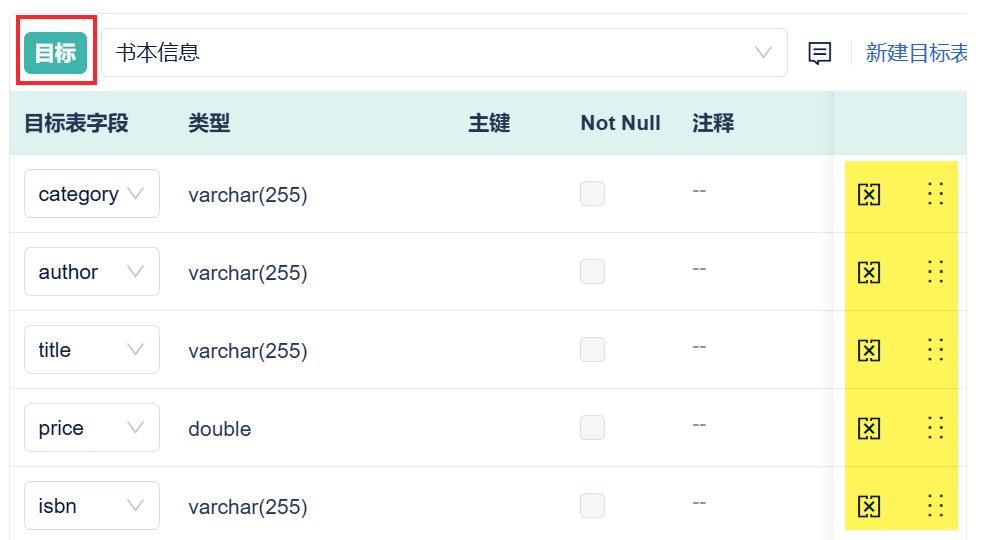Screen dimensions: 985x540
Task: Remove the author field using its delete icon
Action: pyautogui.click(x=869, y=273)
